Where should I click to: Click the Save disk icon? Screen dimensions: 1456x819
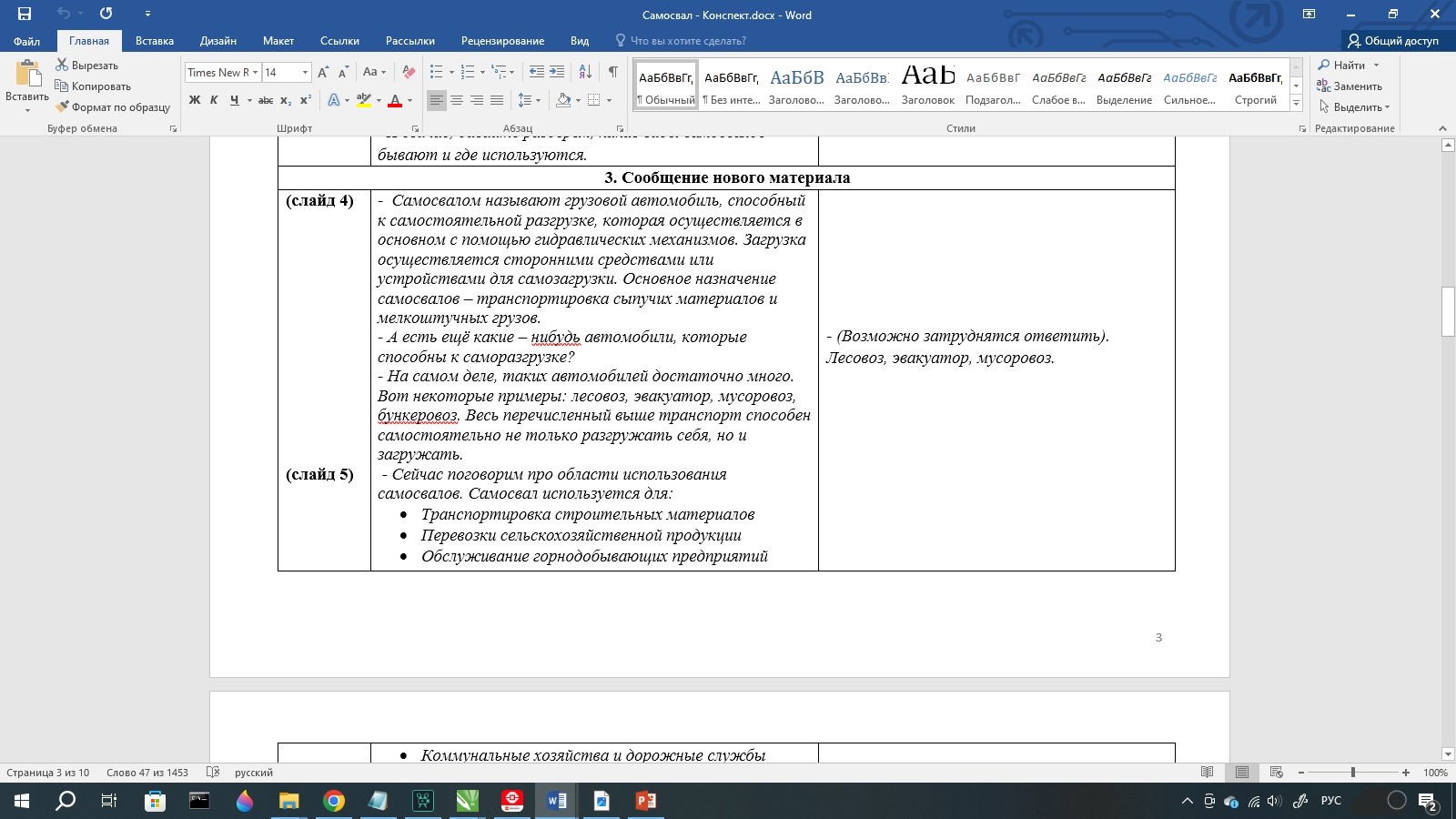coord(25,14)
